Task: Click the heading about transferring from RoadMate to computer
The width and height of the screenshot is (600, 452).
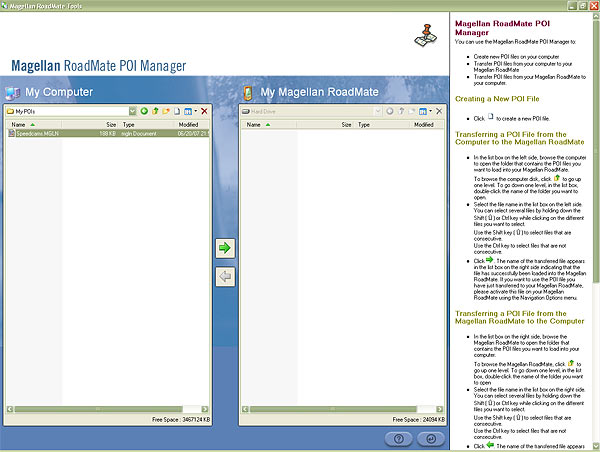Action: pyautogui.click(x=520, y=317)
